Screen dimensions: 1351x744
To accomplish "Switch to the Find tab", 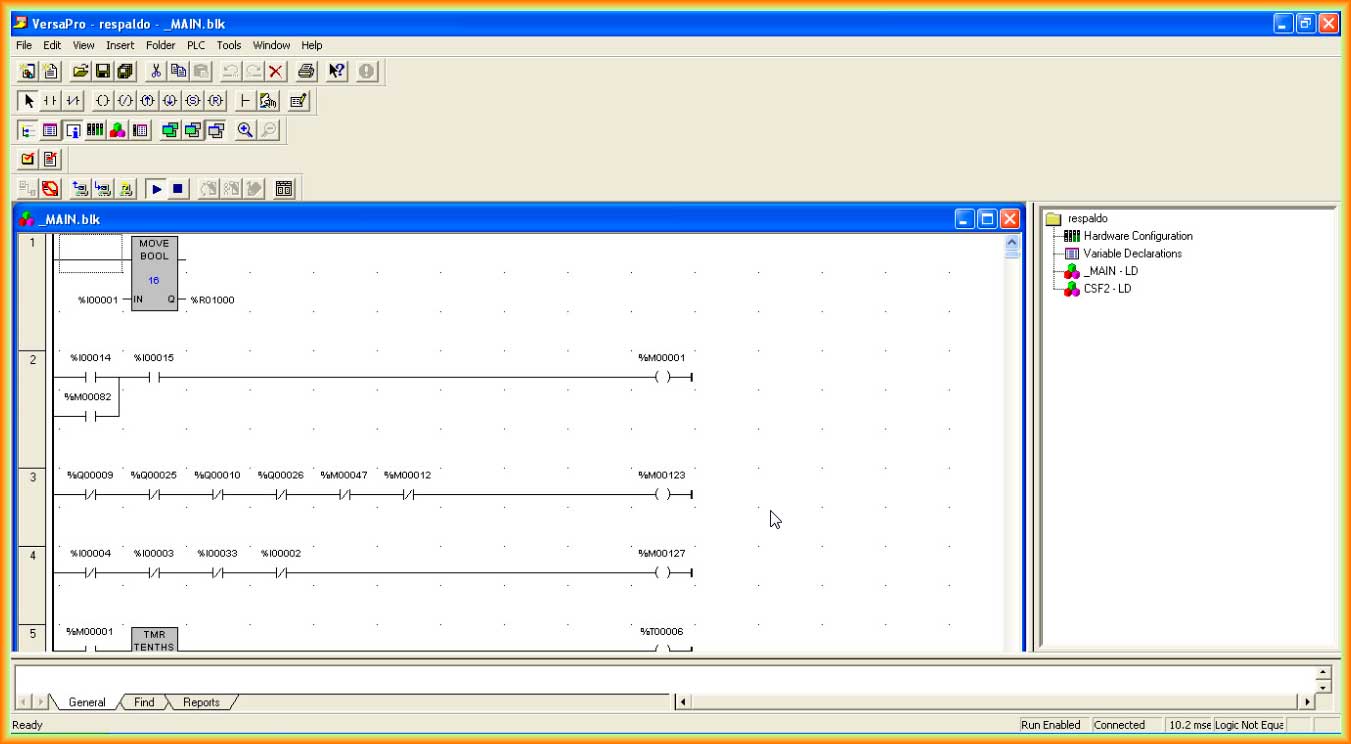I will (x=144, y=702).
